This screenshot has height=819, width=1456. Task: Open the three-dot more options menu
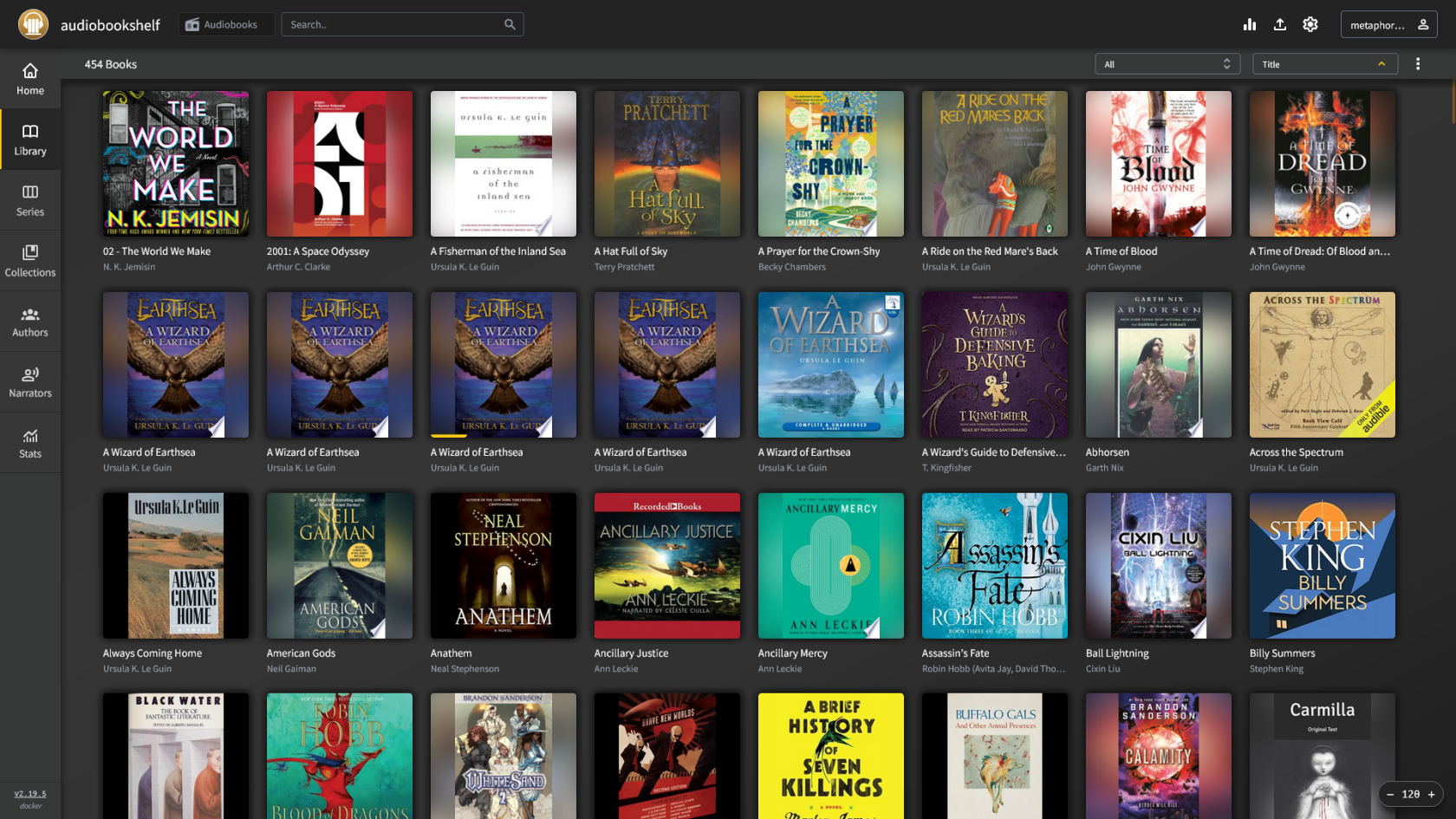point(1418,64)
